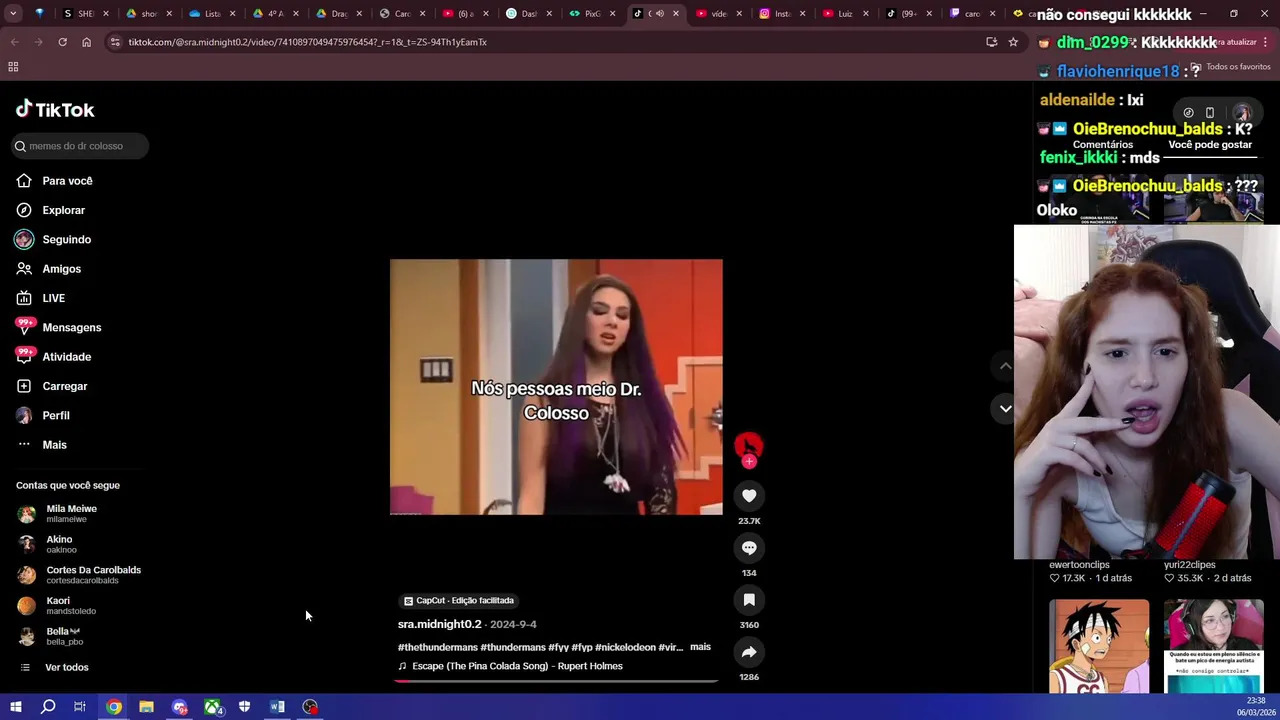Open Discord from the taskbar
1280x720 pixels.
coord(179,707)
